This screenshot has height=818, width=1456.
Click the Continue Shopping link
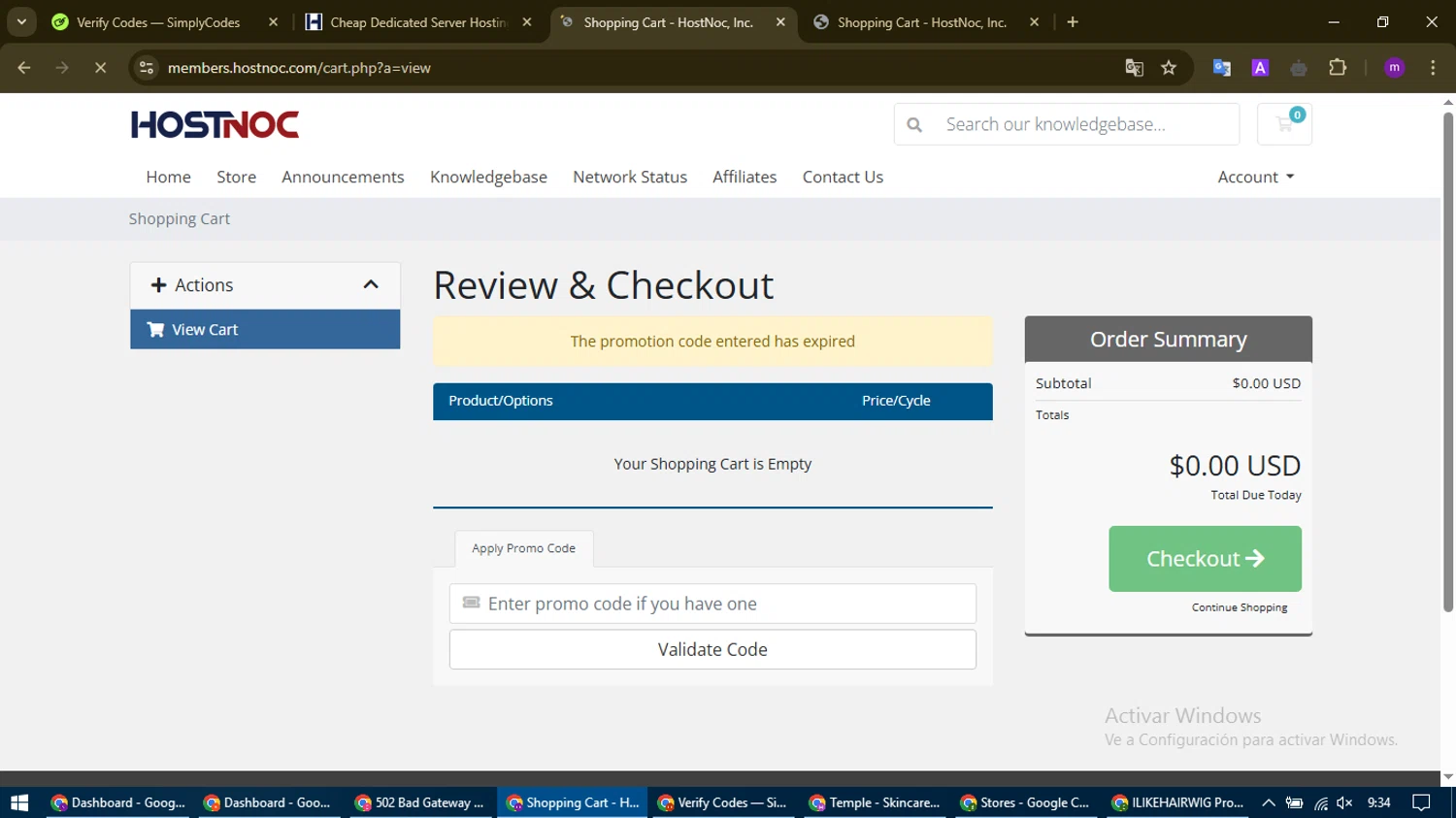click(x=1240, y=607)
